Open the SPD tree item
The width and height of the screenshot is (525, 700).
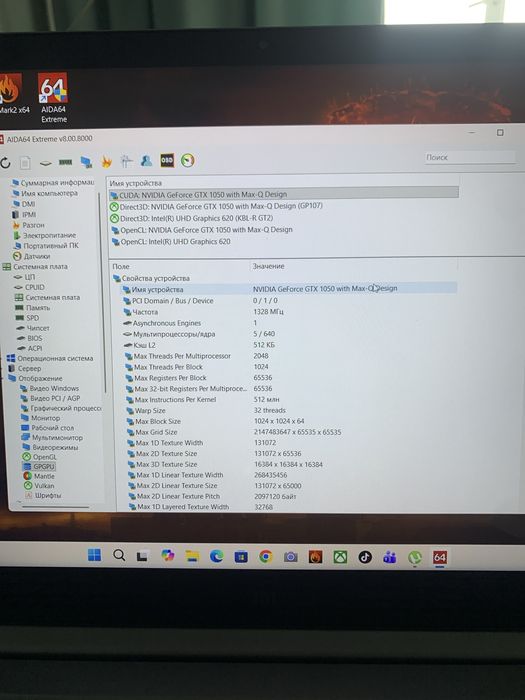[27, 318]
